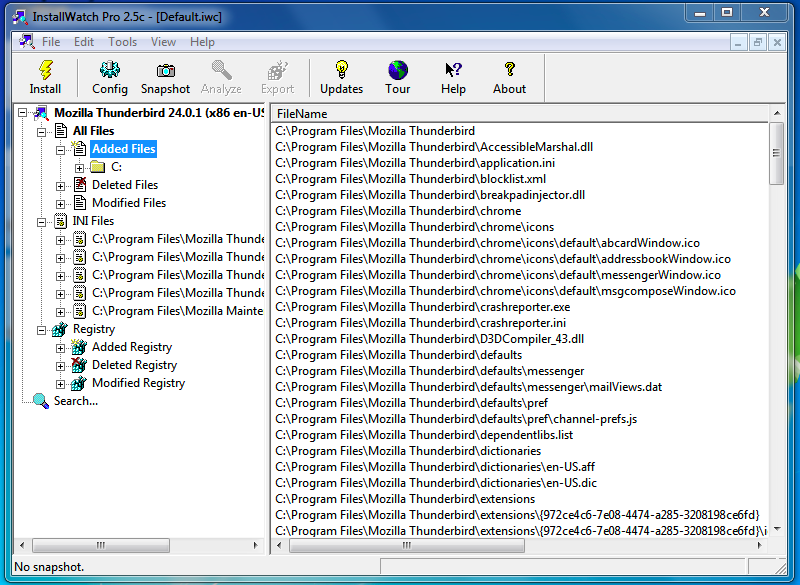Select Modified Registry tree item
The height and width of the screenshot is (585, 800).
pos(138,383)
